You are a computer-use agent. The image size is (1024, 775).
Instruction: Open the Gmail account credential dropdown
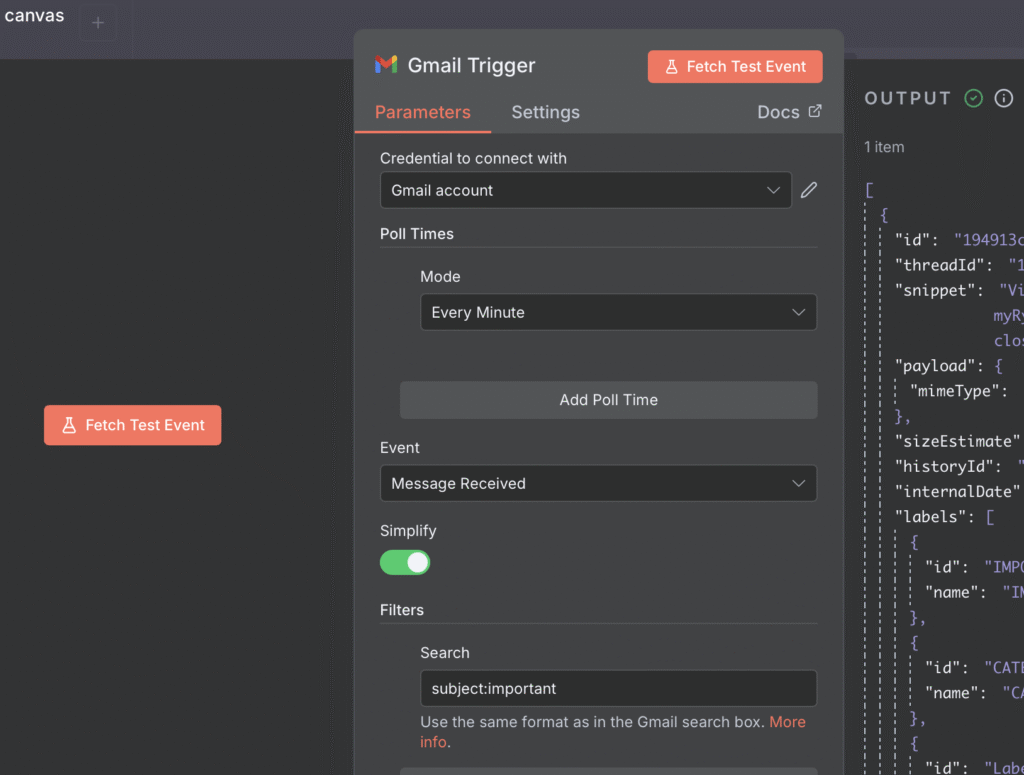586,190
